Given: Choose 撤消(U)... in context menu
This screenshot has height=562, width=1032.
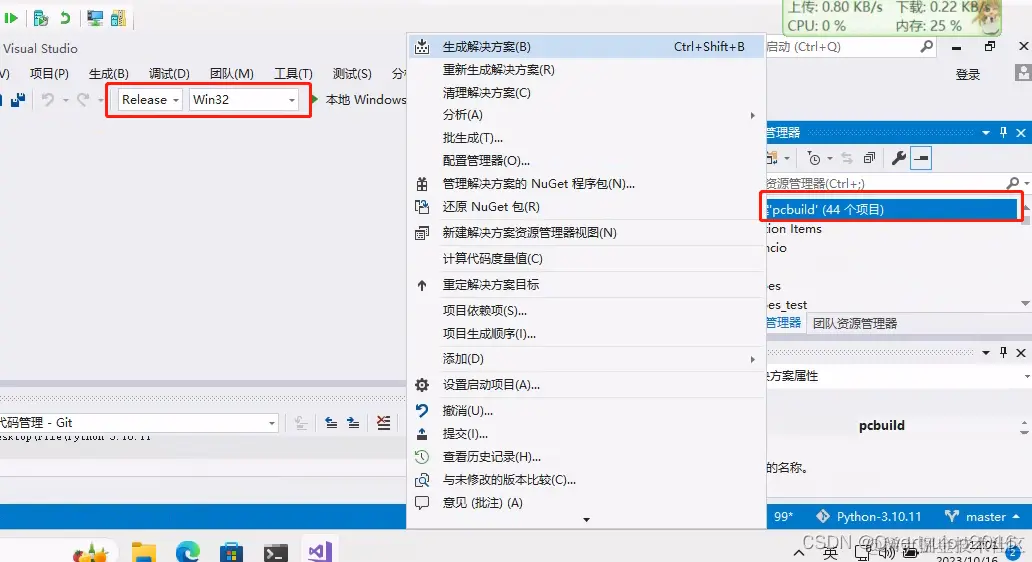Looking at the screenshot, I should tap(586, 411).
